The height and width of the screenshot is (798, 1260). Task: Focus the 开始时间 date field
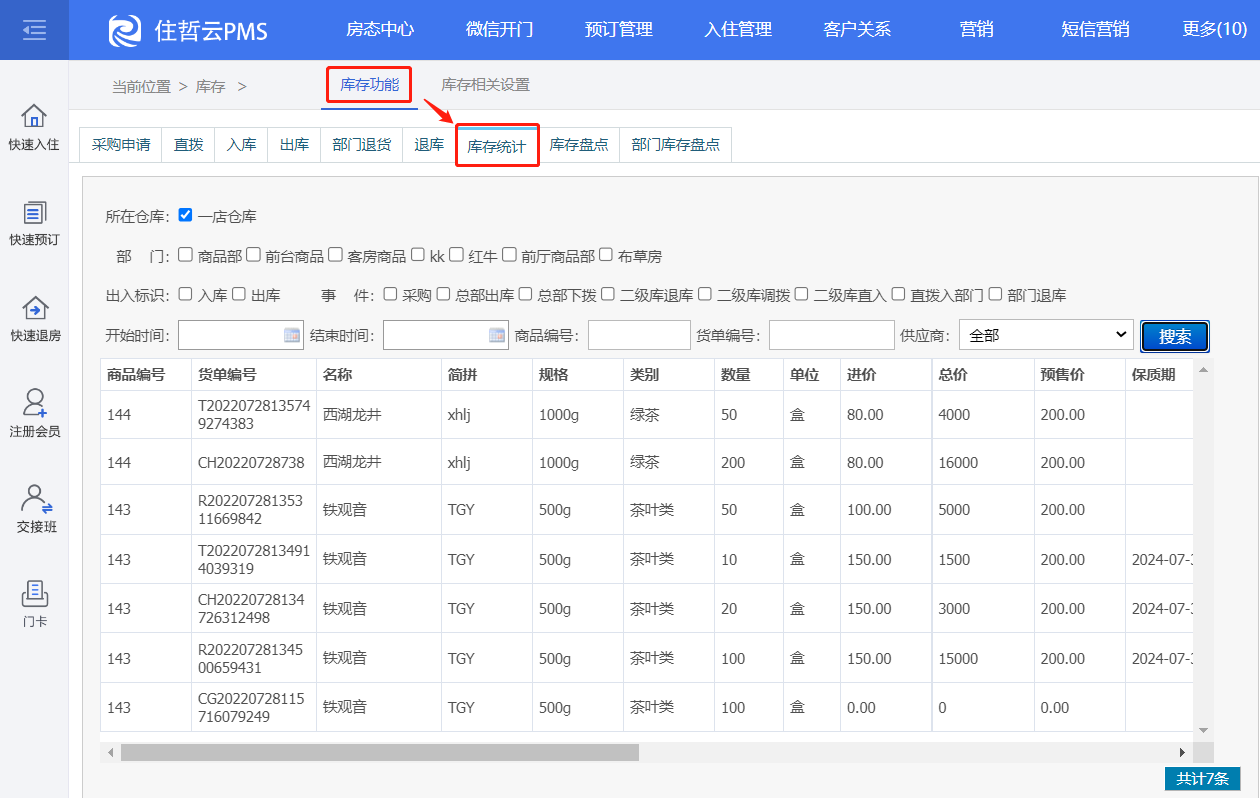(x=240, y=335)
